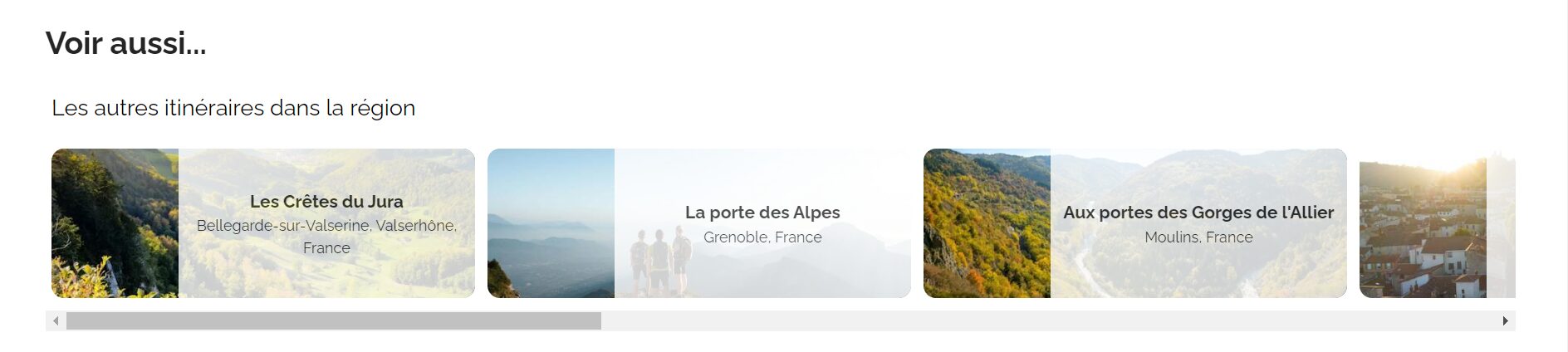Click the faded green valley in the Crêtes du Jura card
The image size is (1568, 352).
[326, 270]
